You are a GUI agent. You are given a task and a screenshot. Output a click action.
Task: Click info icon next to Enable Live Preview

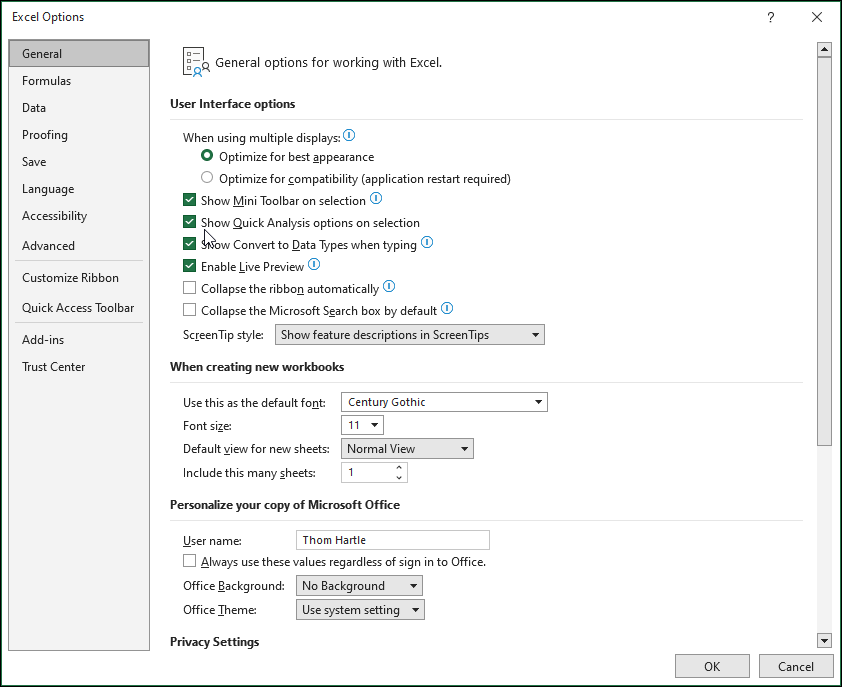coord(314,265)
